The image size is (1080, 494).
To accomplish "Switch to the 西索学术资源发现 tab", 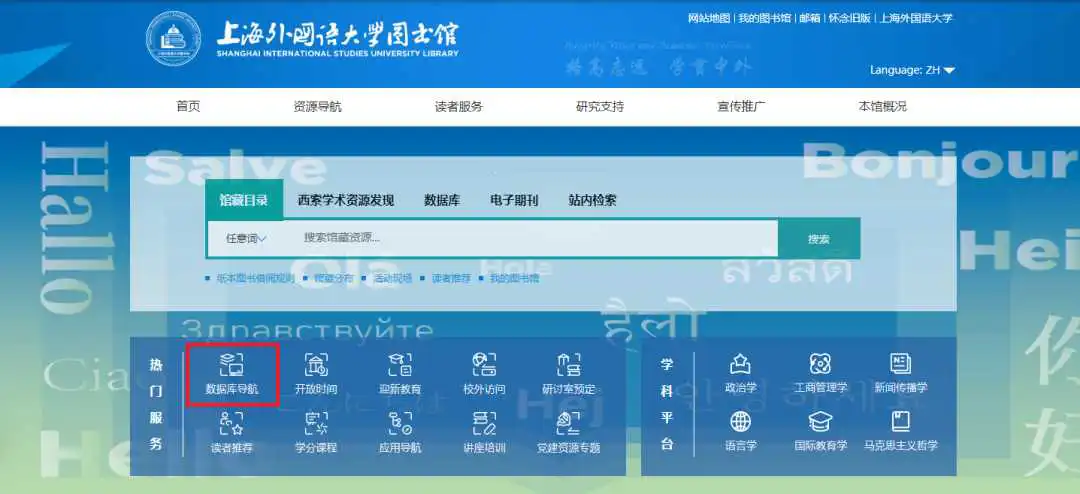I will point(346,200).
